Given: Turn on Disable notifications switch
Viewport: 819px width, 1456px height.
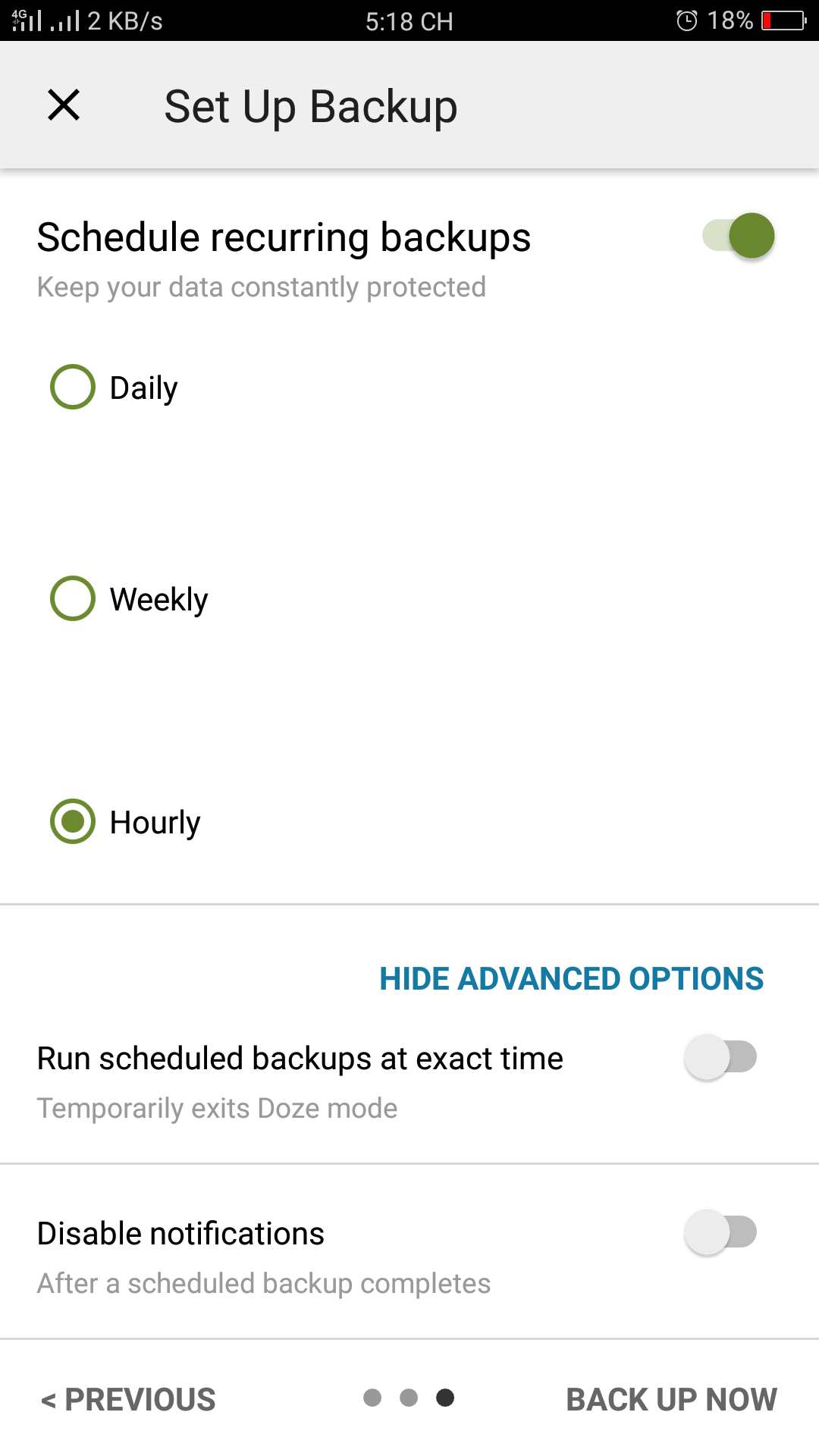Looking at the screenshot, I should point(720,1232).
